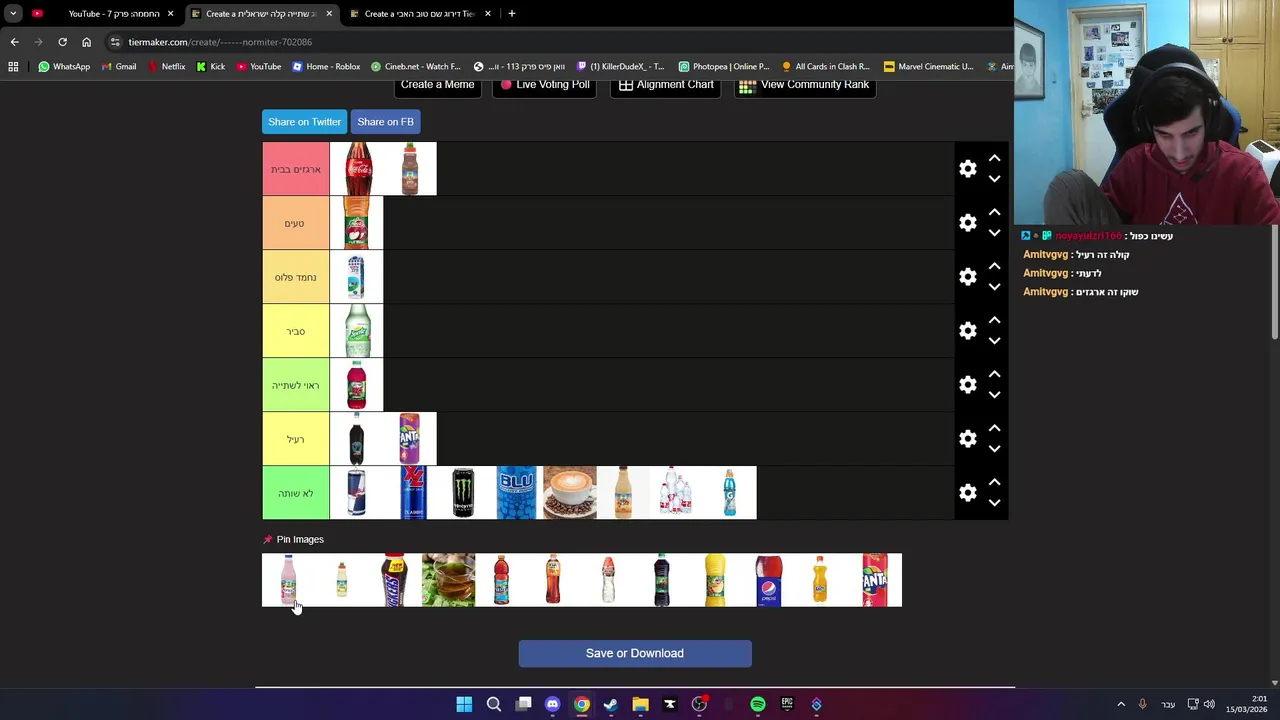Move the סביר tier up
Screen dimensions: 1280x720
(x=994, y=320)
